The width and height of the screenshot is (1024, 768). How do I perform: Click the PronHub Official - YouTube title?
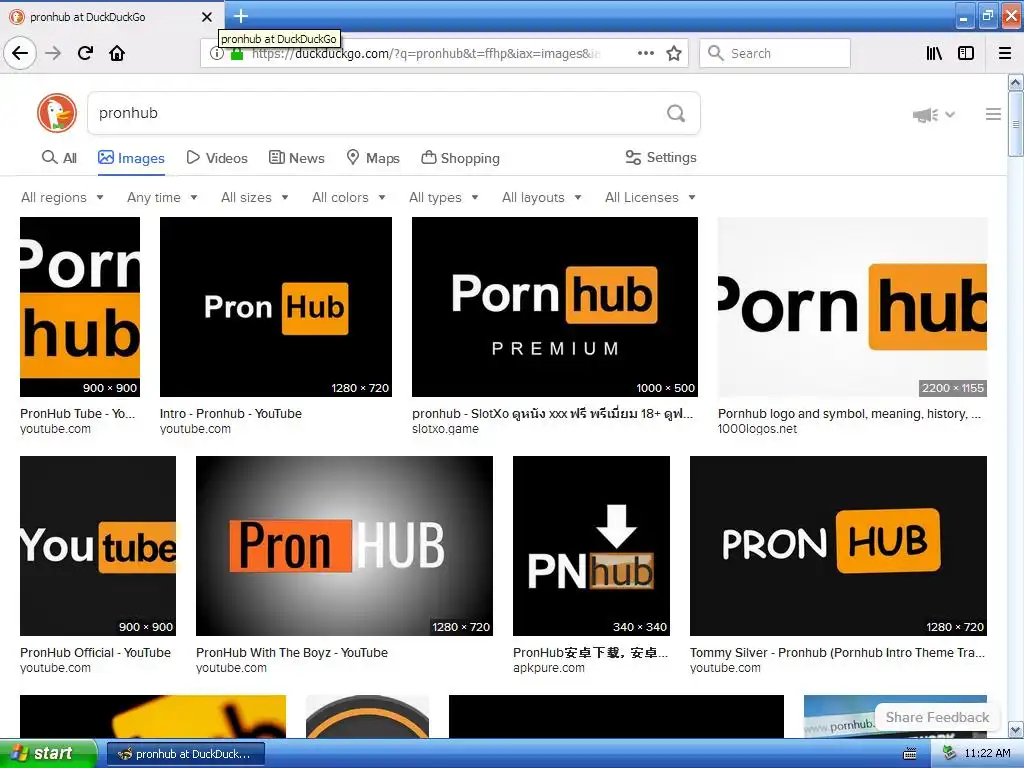(95, 652)
